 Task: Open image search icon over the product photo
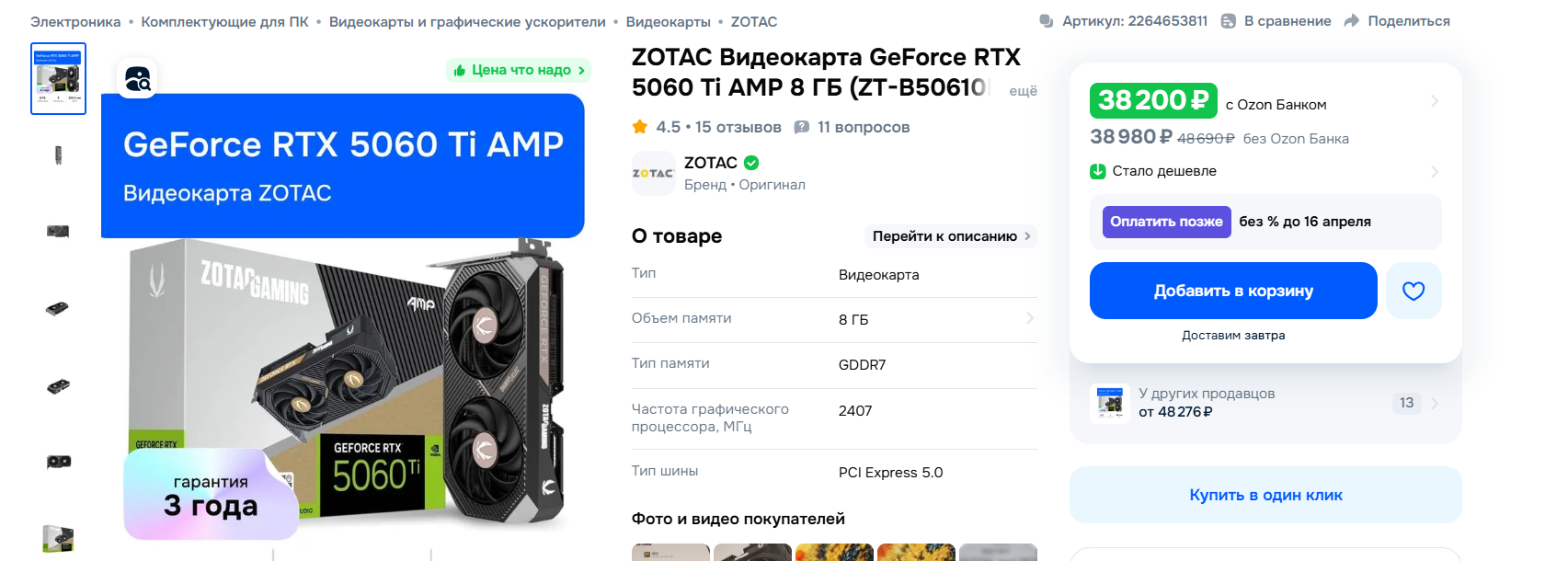137,79
